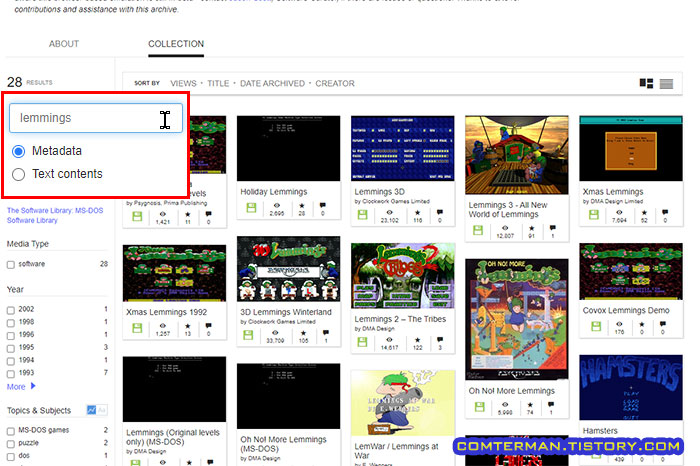Image resolution: width=700 pixels, height=466 pixels.
Task: Open Covox Lemmings Demo title link
Action: (626, 310)
